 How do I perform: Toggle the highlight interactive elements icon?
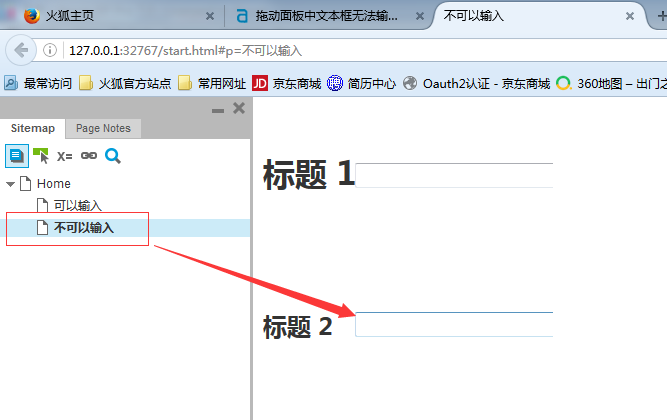click(x=41, y=156)
